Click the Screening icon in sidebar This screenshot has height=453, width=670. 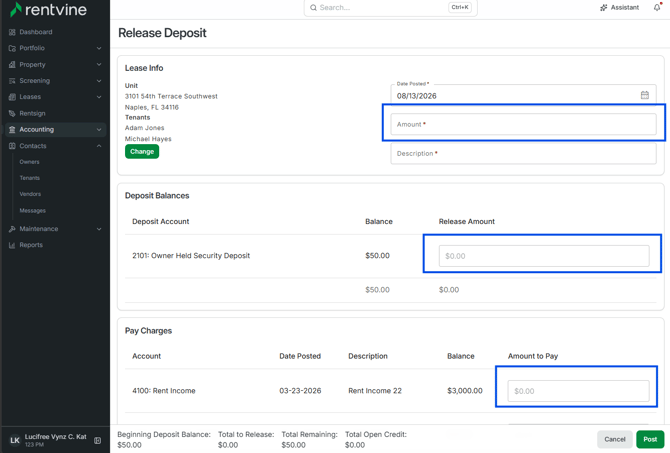pos(12,81)
